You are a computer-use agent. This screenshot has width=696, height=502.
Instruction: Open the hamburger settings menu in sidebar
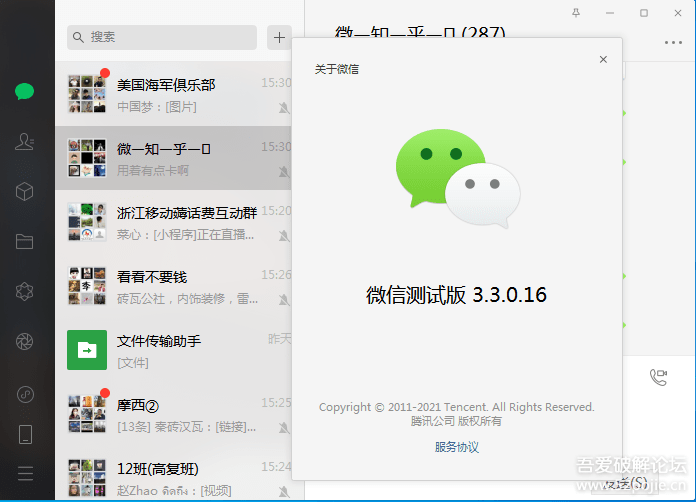25,474
